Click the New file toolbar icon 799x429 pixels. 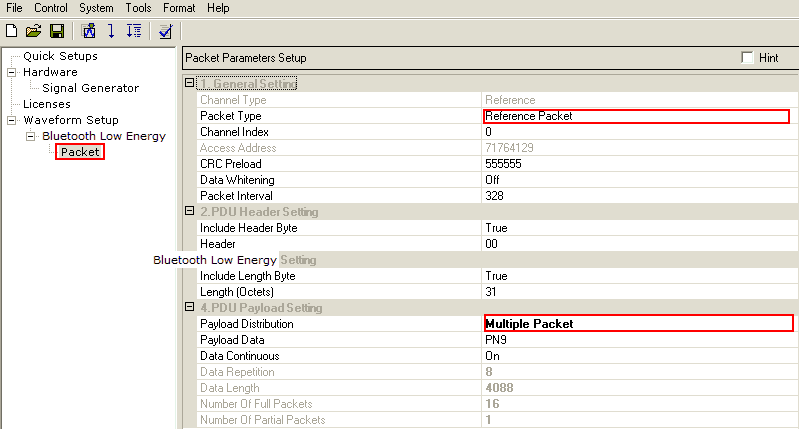click(x=11, y=31)
